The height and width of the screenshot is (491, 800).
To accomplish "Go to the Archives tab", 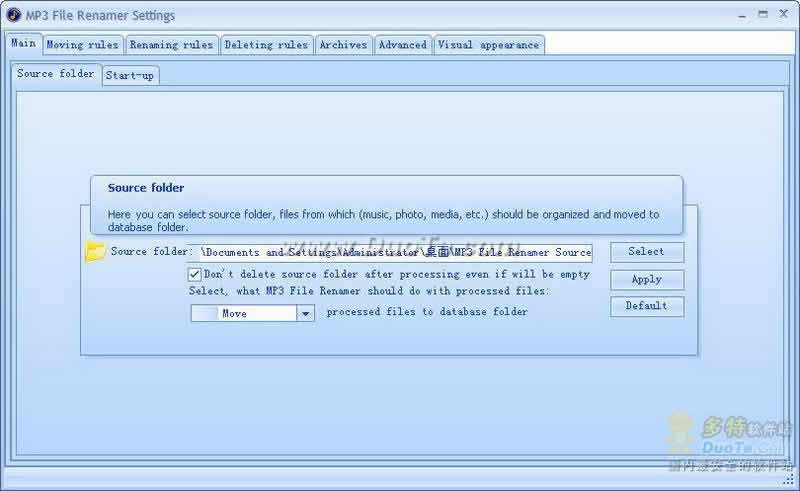I will 343,45.
